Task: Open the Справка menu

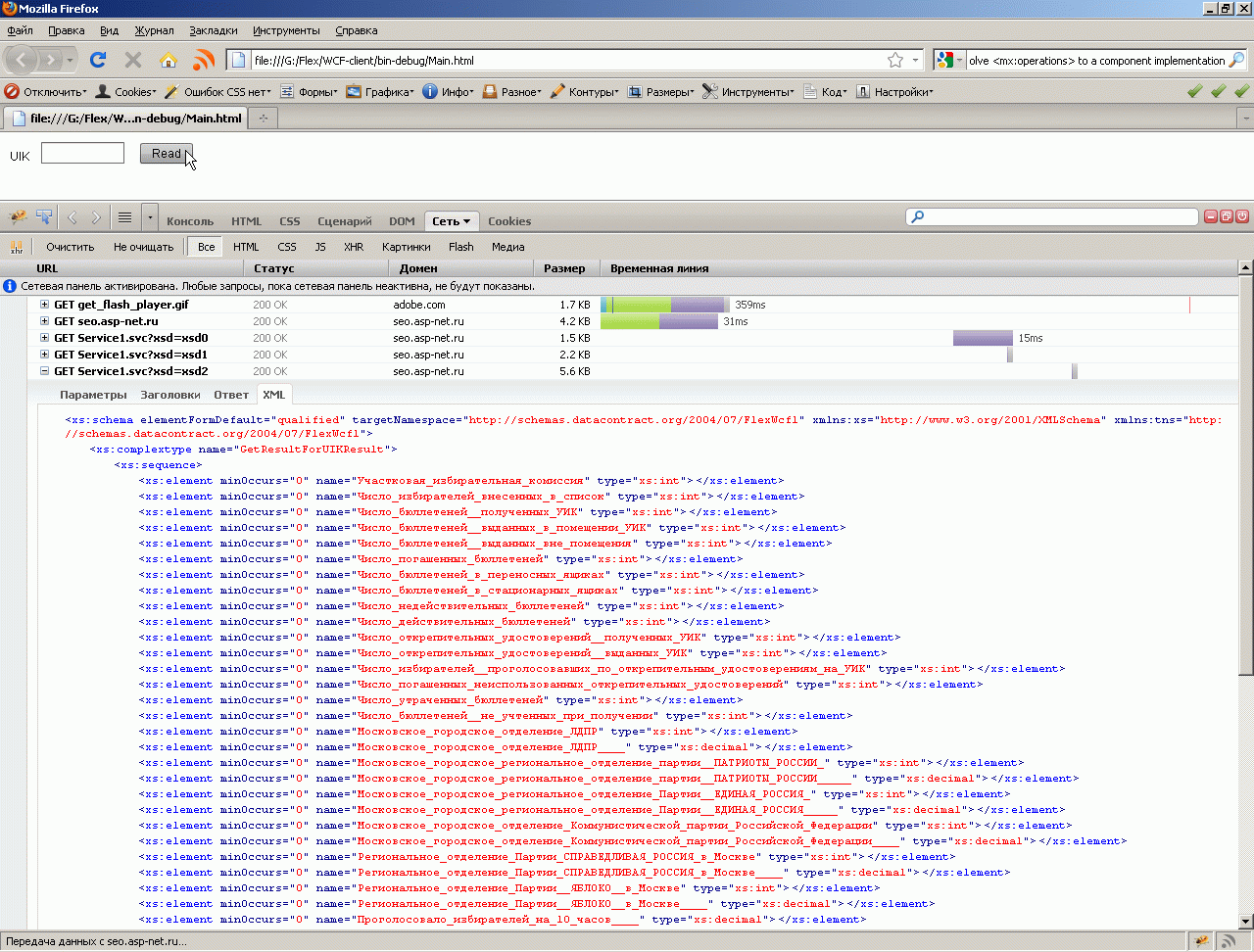Action: (356, 30)
